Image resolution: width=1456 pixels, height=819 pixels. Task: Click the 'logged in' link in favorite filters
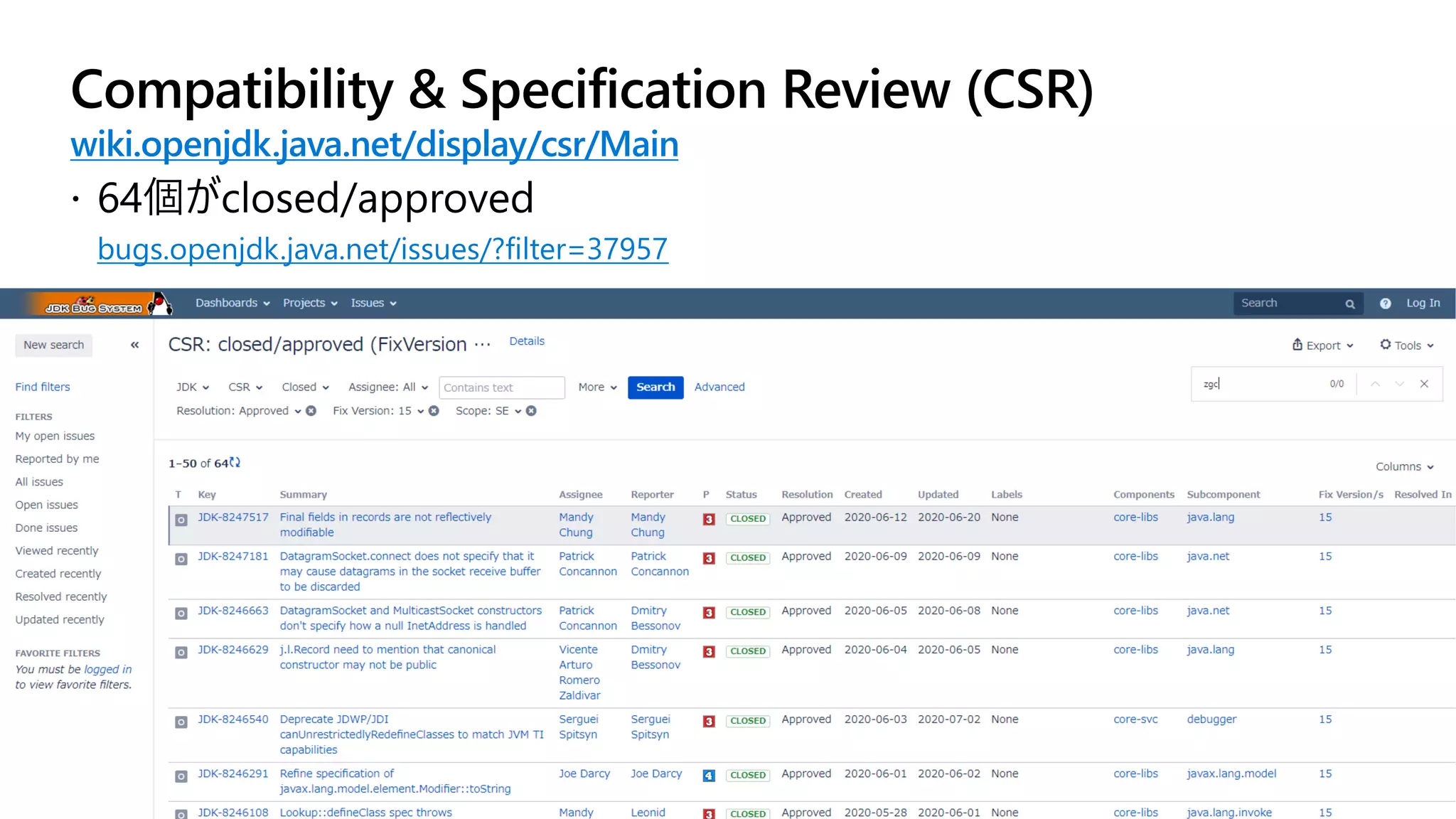pyautogui.click(x=107, y=670)
